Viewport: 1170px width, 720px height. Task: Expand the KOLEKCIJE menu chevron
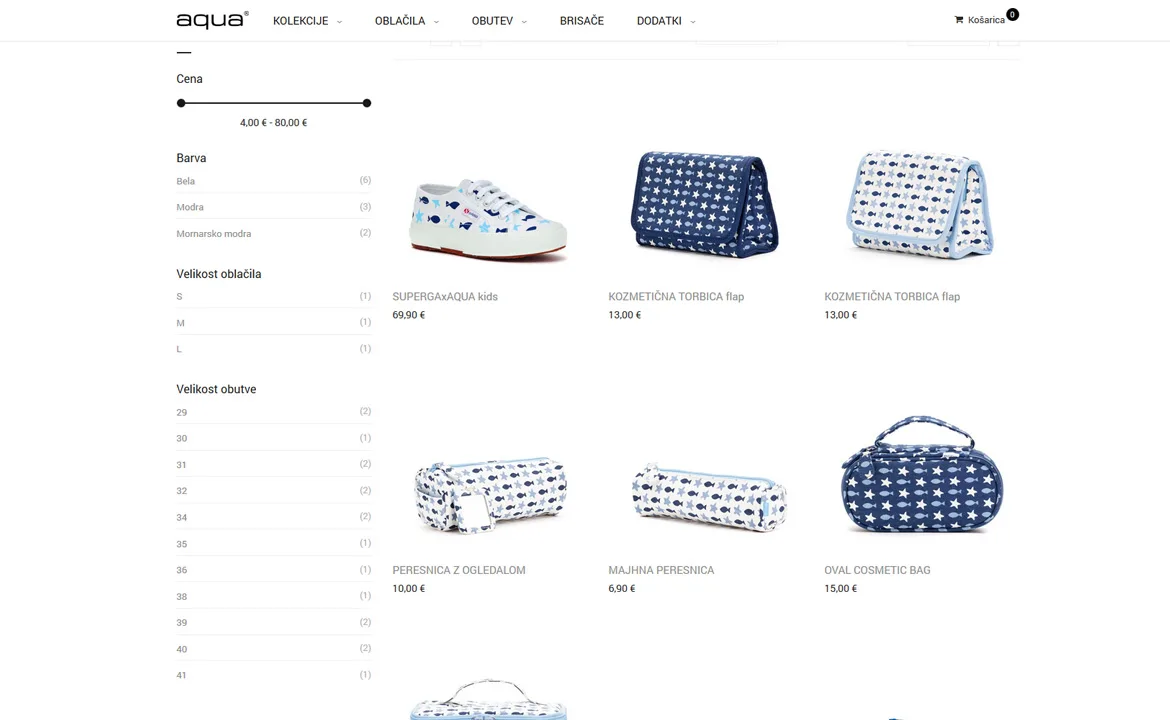(x=339, y=22)
